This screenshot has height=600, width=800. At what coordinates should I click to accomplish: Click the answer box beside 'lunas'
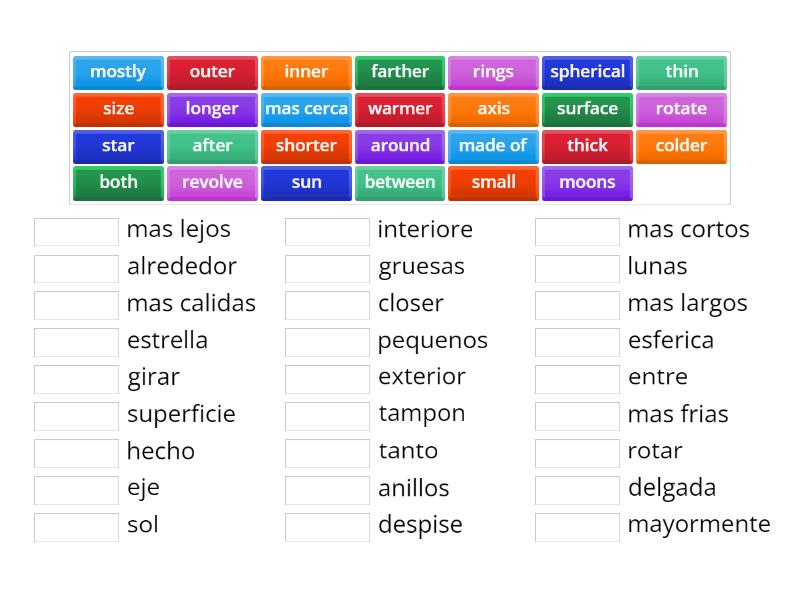click(577, 267)
